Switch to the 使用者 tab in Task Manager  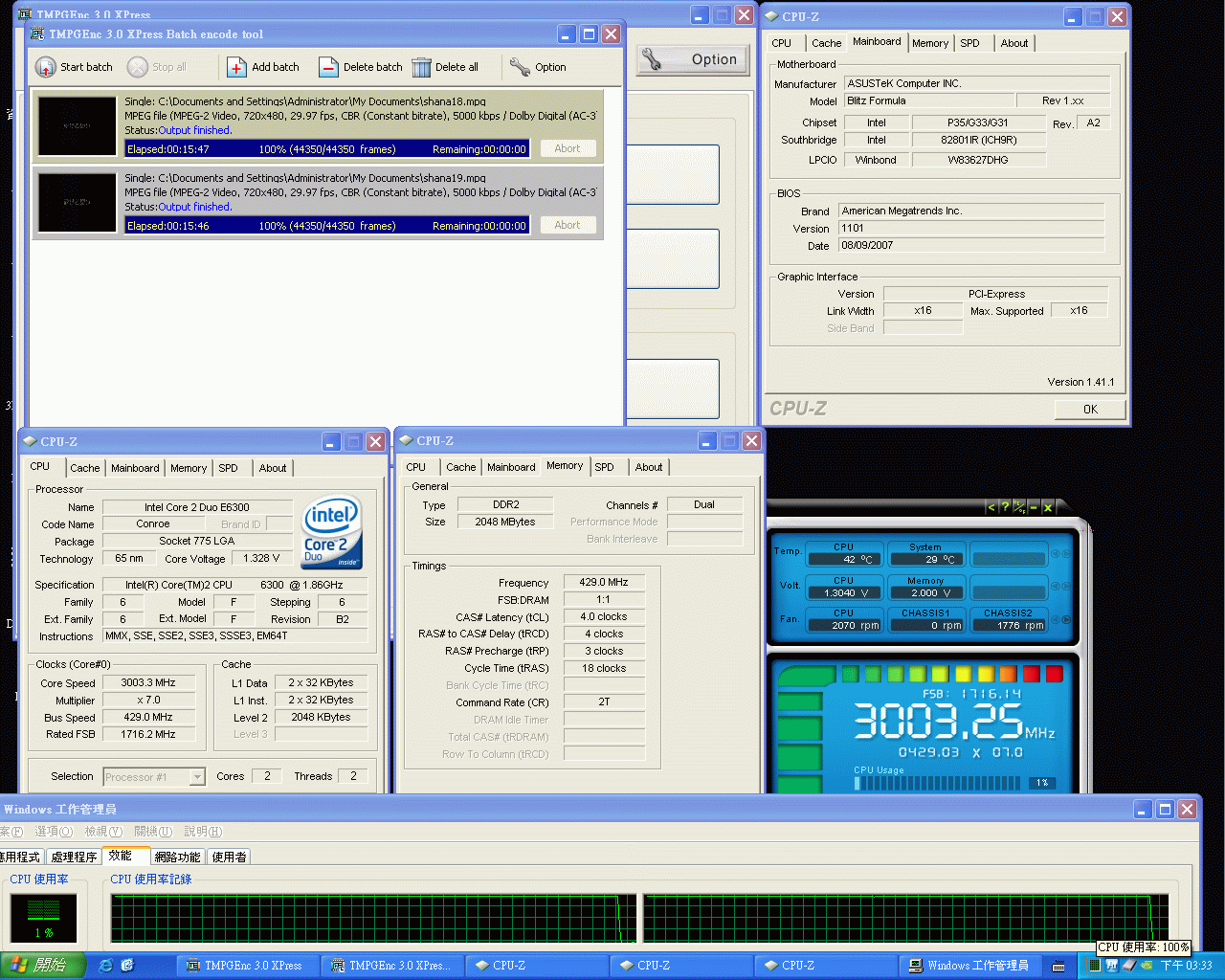pos(229,857)
